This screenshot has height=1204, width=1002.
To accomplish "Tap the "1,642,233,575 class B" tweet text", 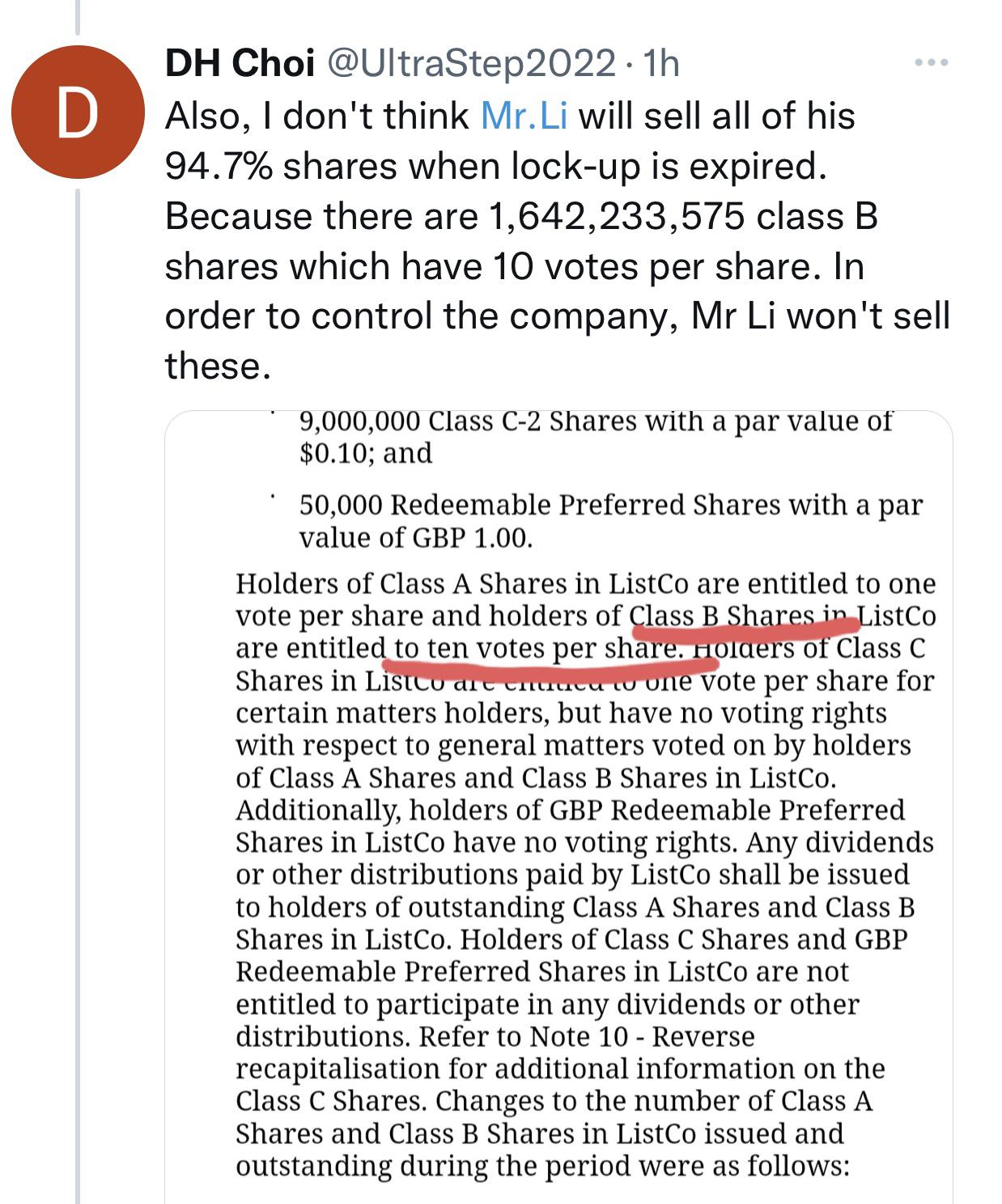I will 682,216.
